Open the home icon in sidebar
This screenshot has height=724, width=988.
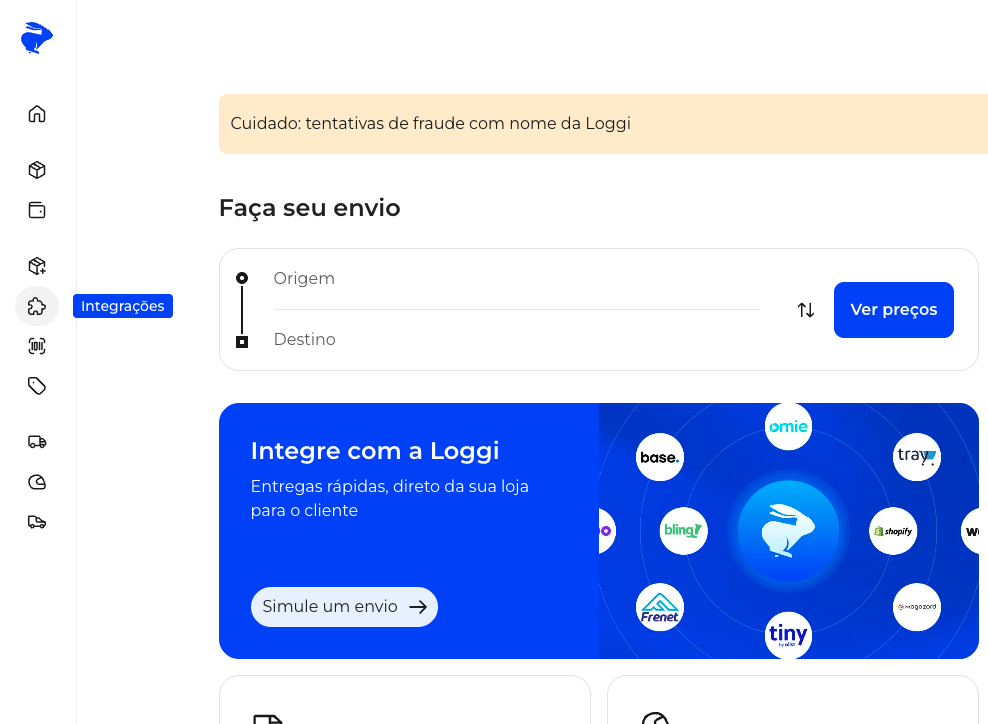37,114
